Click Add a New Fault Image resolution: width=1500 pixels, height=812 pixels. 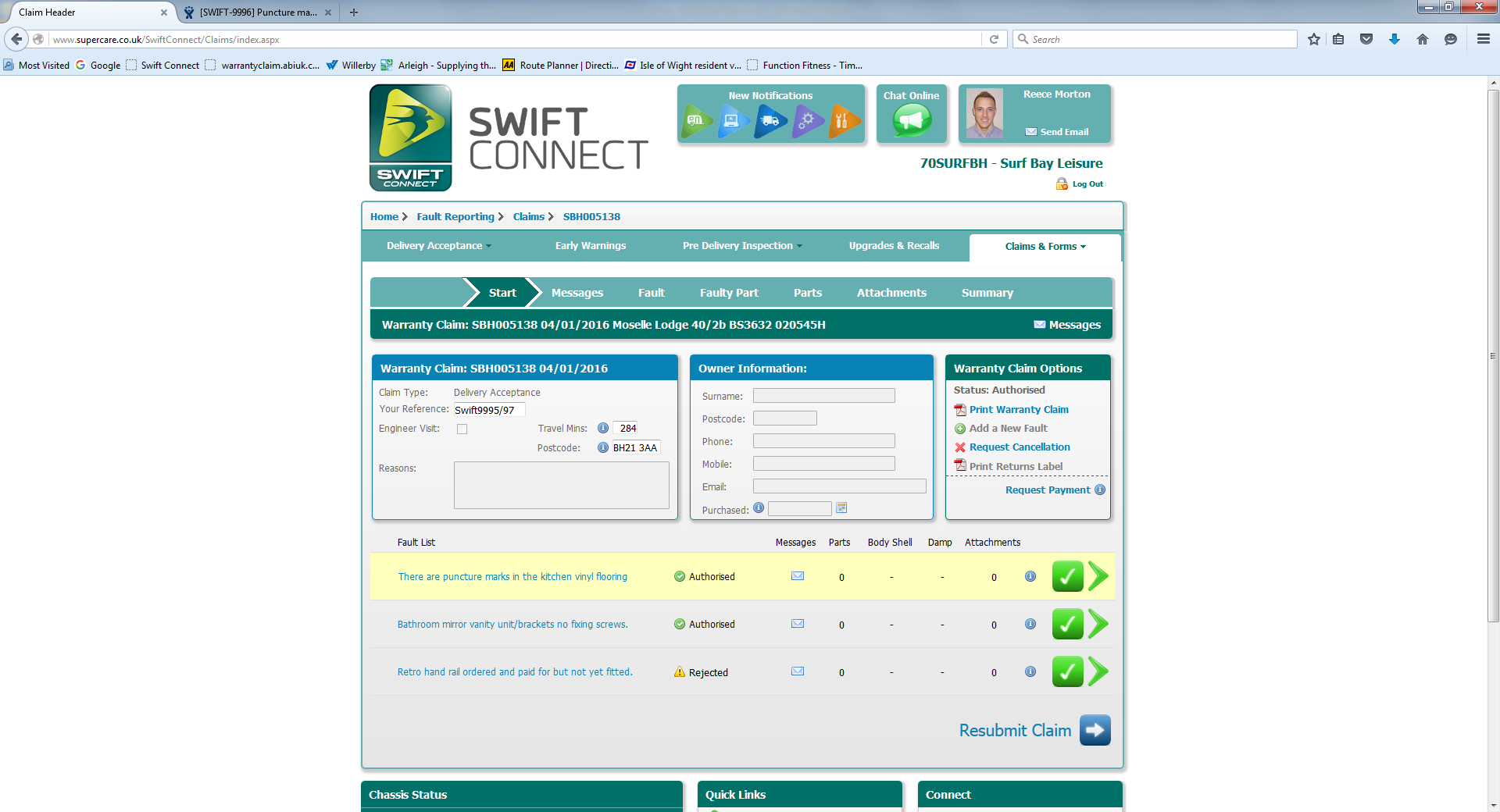coord(1008,428)
